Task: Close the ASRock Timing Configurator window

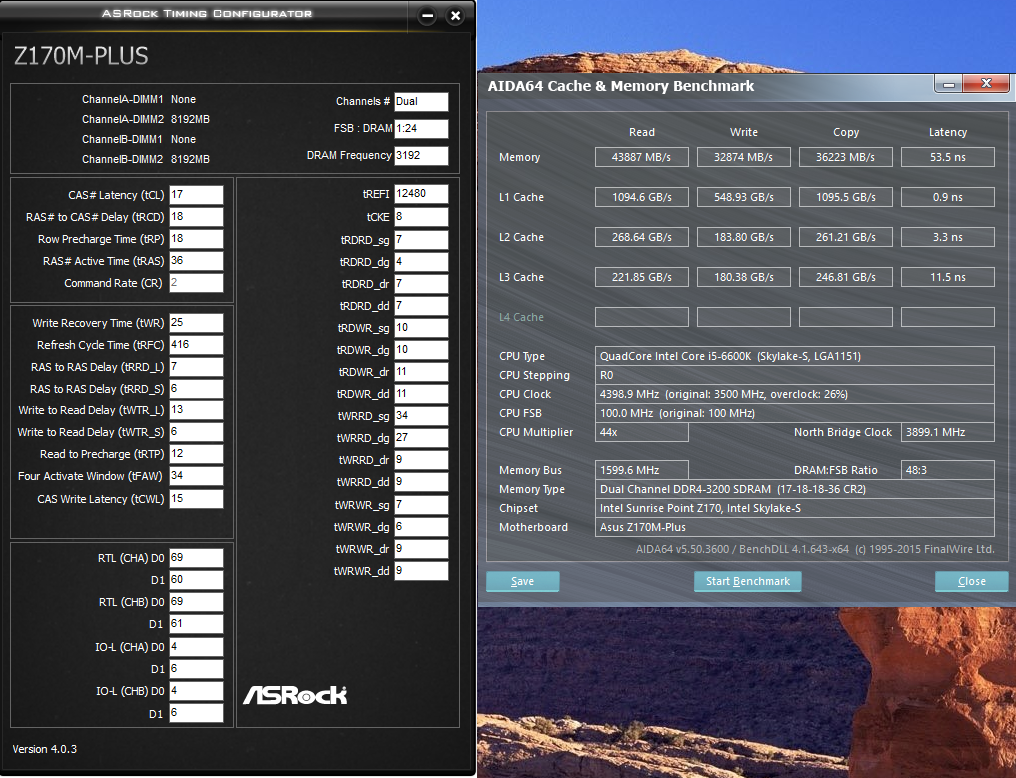Action: [456, 16]
